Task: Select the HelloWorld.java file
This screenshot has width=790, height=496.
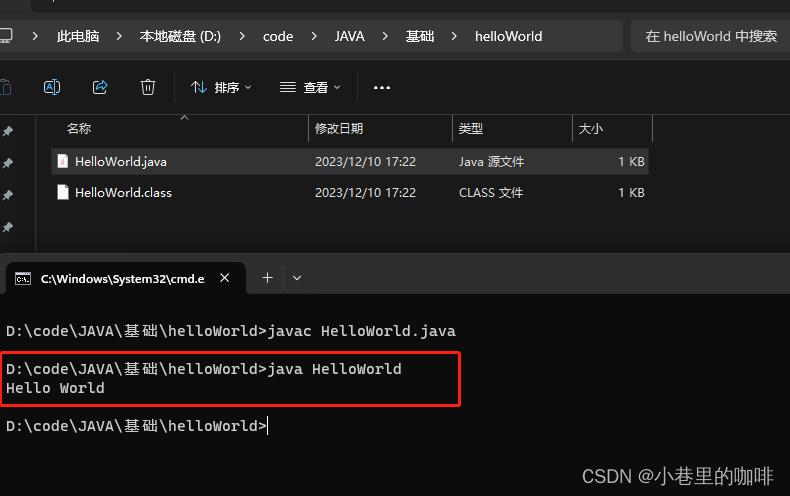Action: tap(350, 161)
